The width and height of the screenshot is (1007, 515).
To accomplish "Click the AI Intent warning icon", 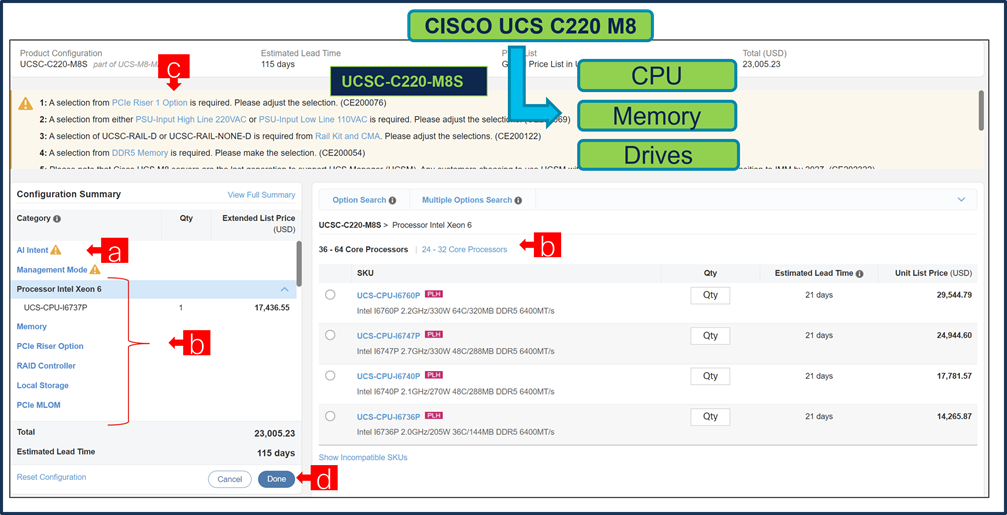I will (x=56, y=250).
